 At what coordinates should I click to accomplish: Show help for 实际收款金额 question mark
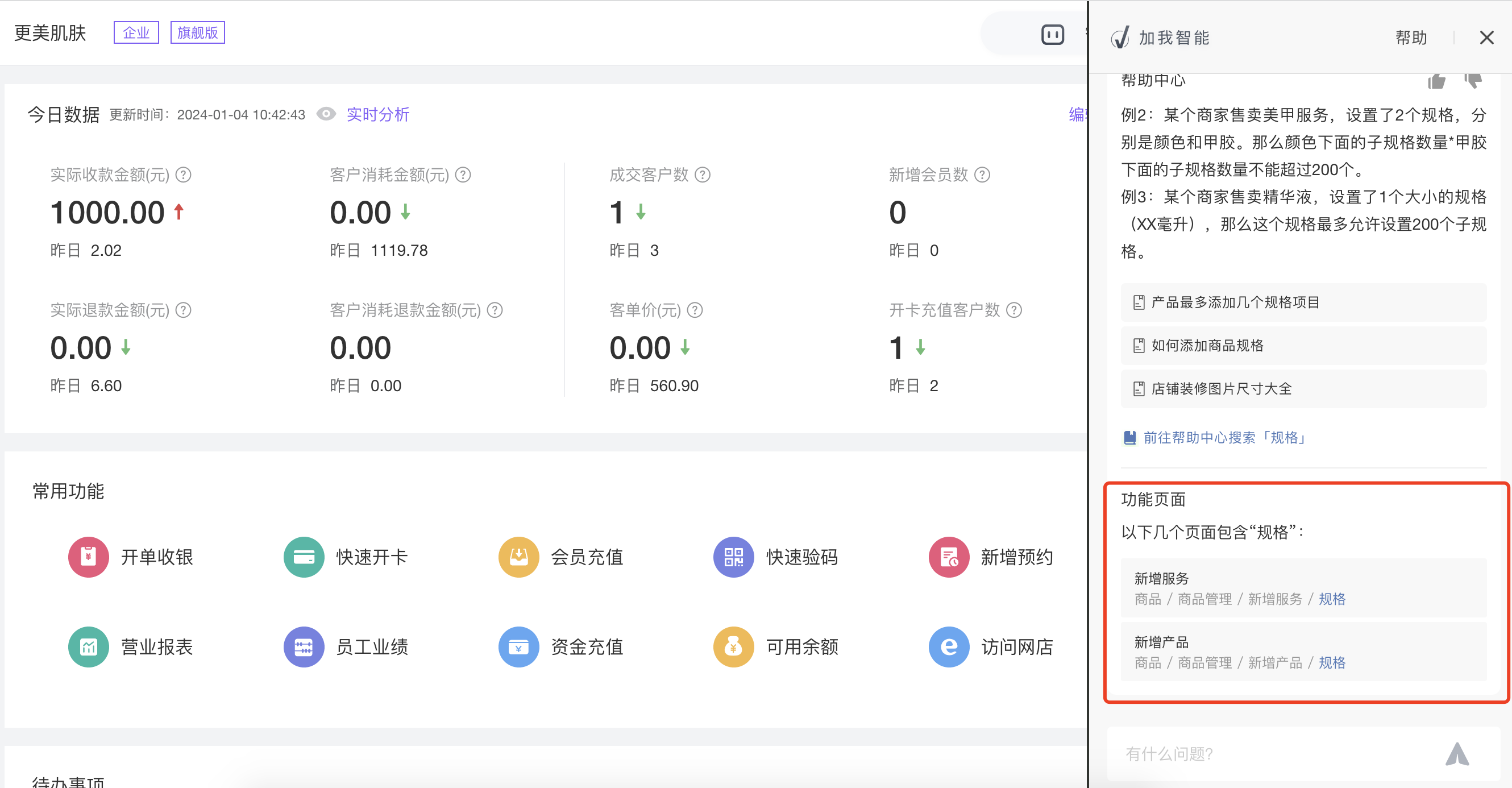point(183,175)
